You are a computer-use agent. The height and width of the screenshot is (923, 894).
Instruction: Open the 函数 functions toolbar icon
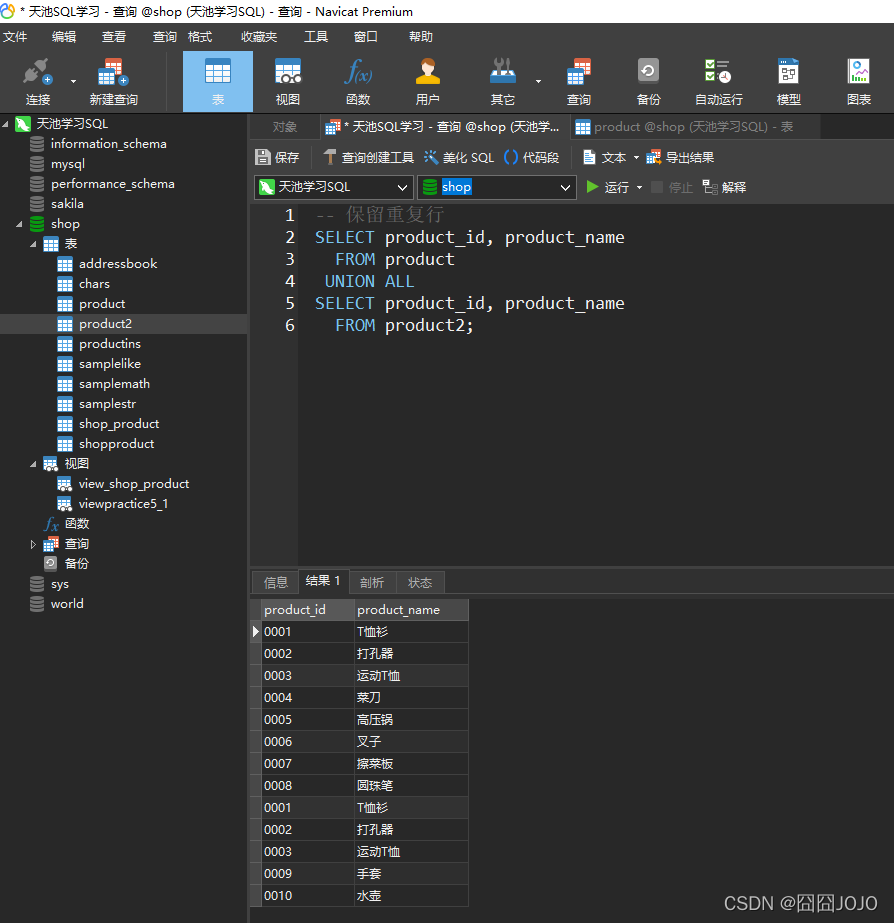click(x=358, y=81)
